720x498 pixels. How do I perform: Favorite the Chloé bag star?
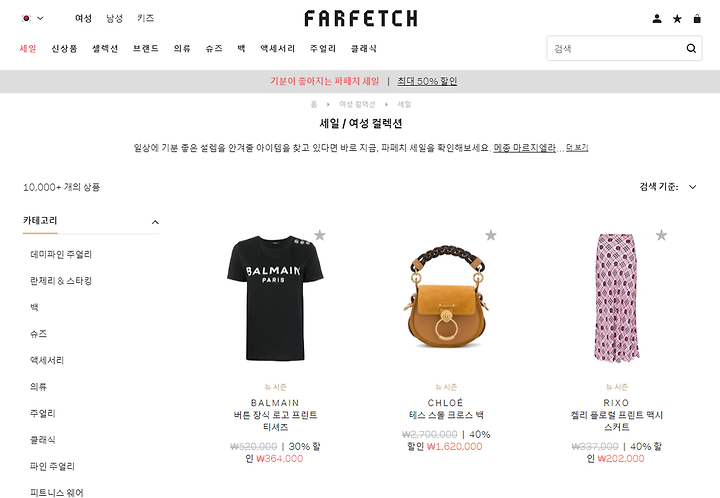click(491, 235)
